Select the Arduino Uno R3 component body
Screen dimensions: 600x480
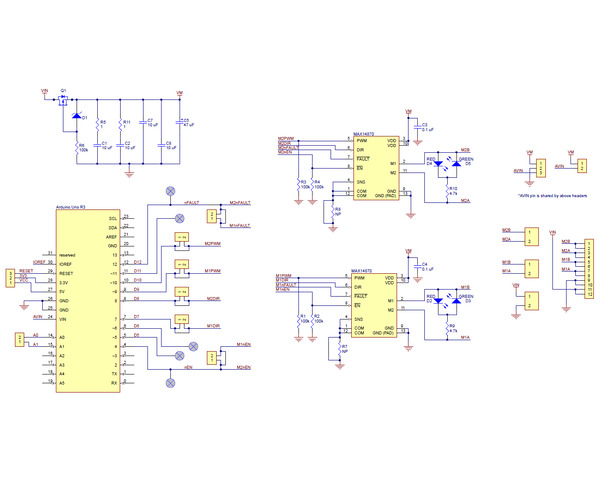click(x=88, y=301)
